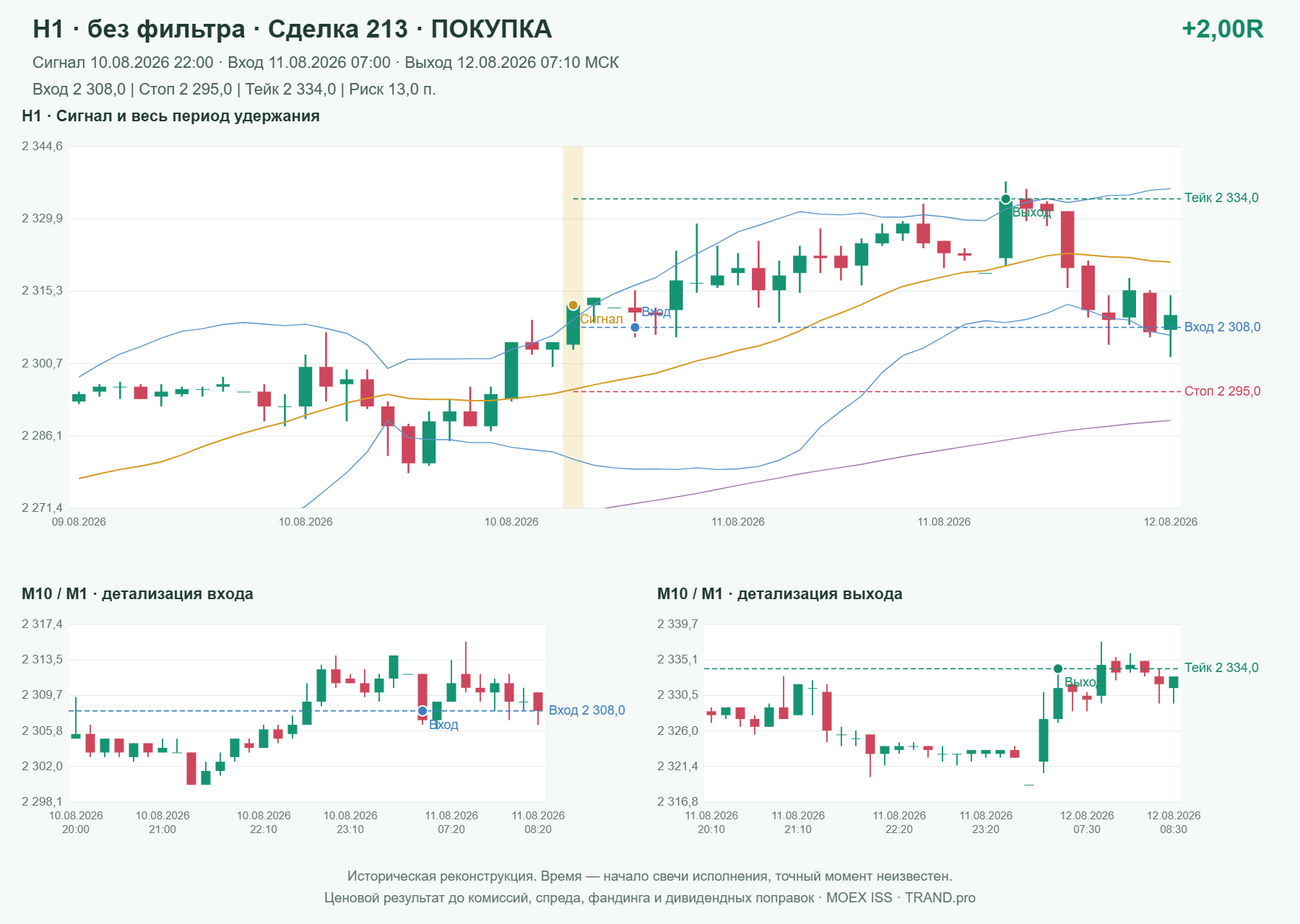1300x924 pixels.
Task: Click the 'Вход 2 308,0' label on H1 chart
Action: [x=1222, y=327]
